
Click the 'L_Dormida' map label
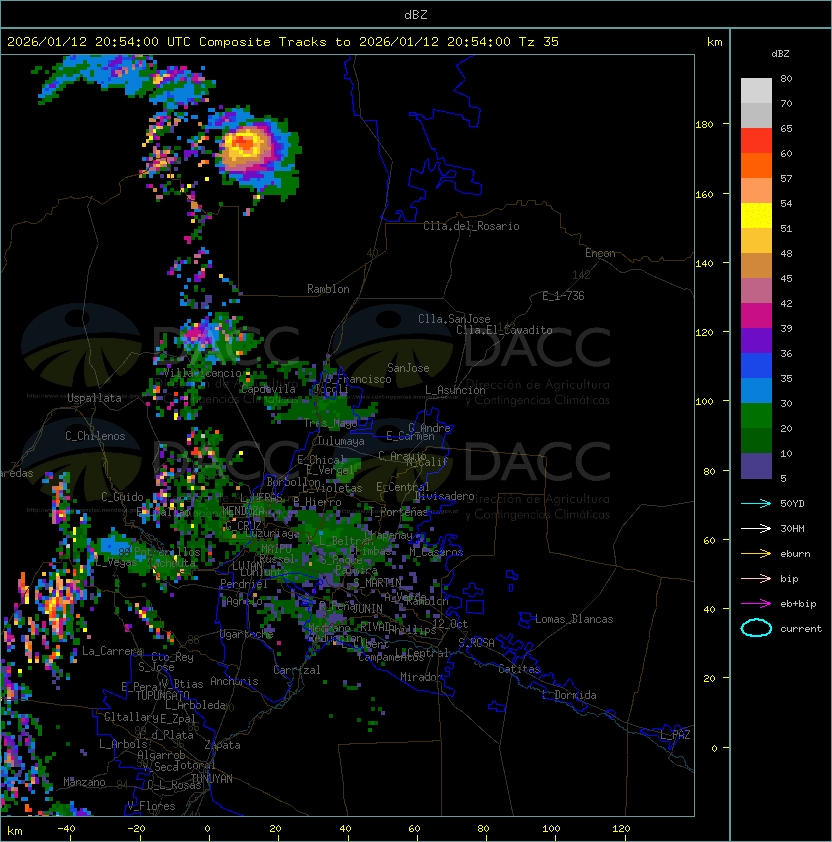[x=569, y=695]
